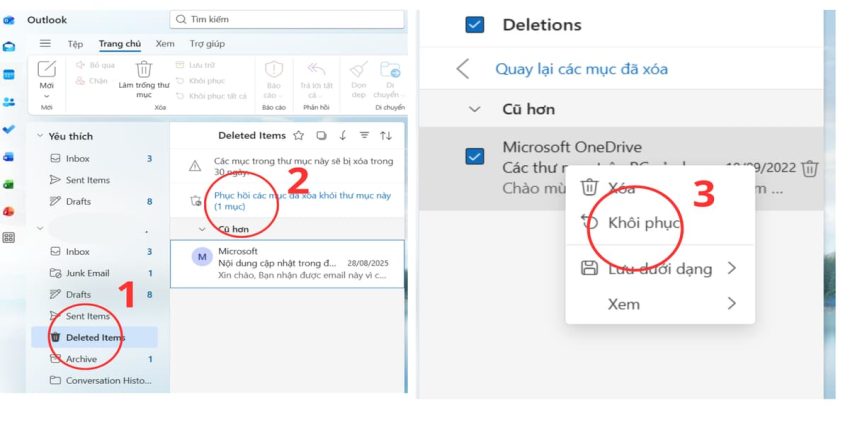Click the filter icon in Deleted Items header
This screenshot has height=425, width=850.
364,136
